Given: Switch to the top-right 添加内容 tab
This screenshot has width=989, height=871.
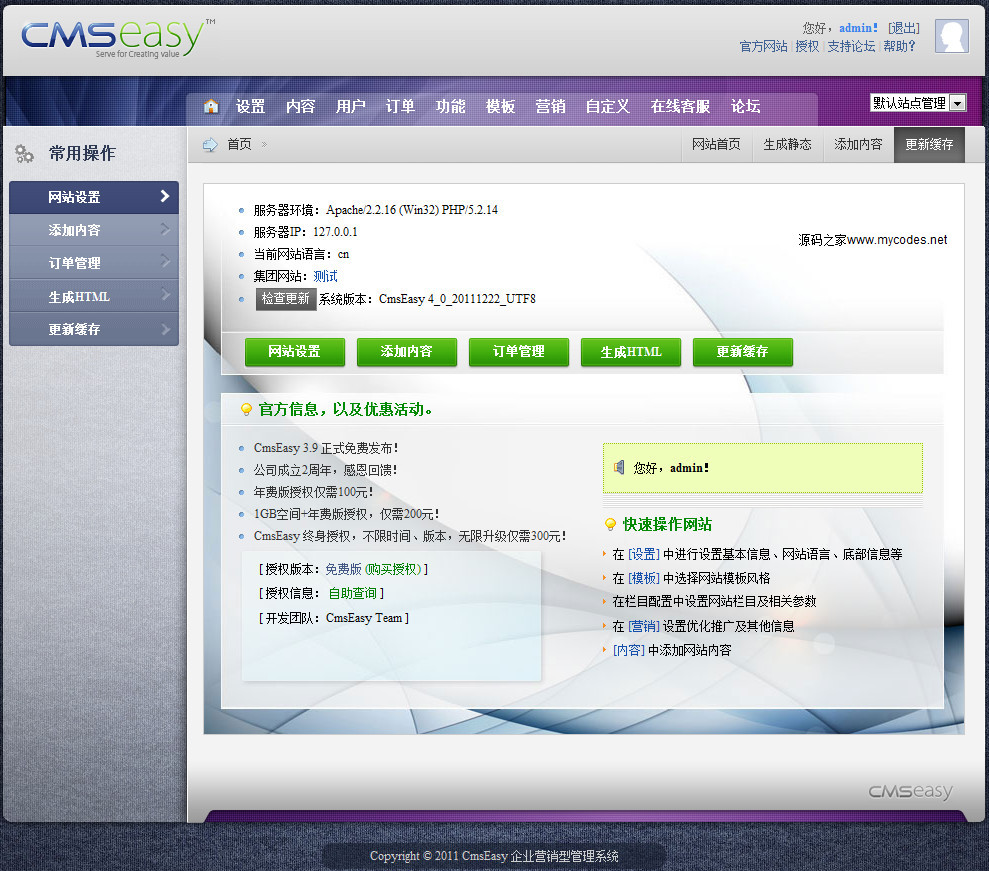Looking at the screenshot, I should click(858, 144).
